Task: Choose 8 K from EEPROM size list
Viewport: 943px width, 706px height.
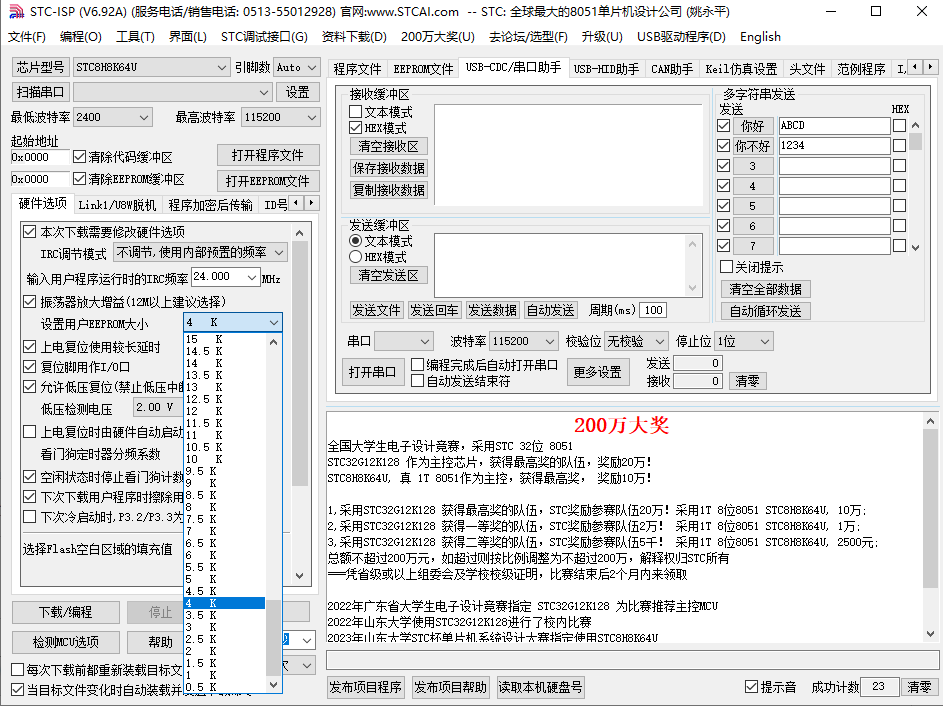Action: tap(224, 507)
